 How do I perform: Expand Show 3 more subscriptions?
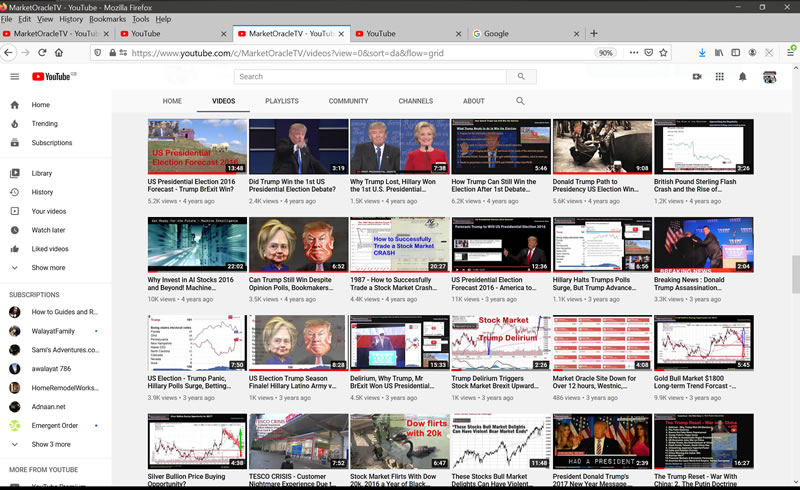(x=51, y=444)
